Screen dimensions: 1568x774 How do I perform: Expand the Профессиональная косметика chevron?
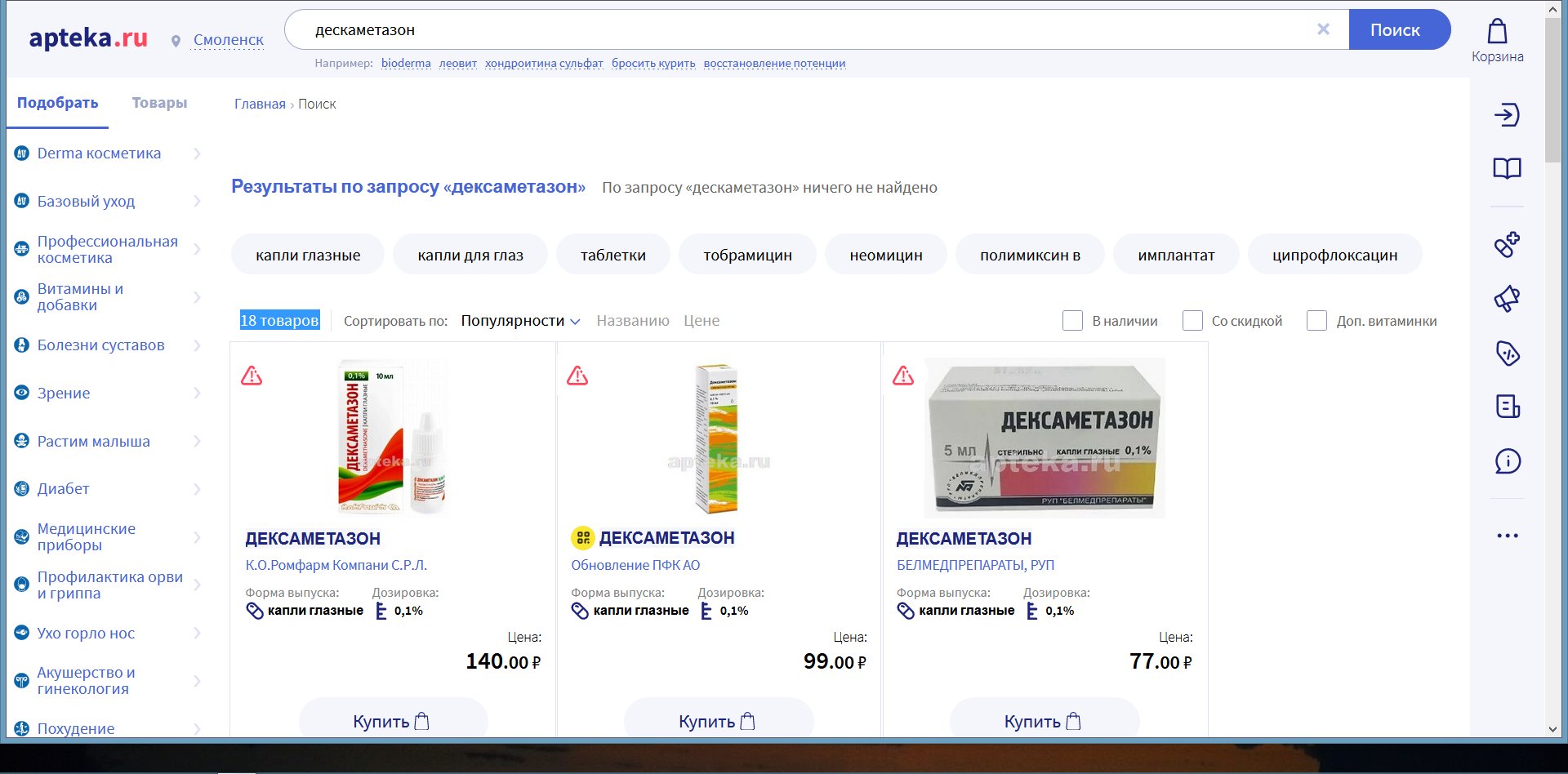(x=197, y=249)
